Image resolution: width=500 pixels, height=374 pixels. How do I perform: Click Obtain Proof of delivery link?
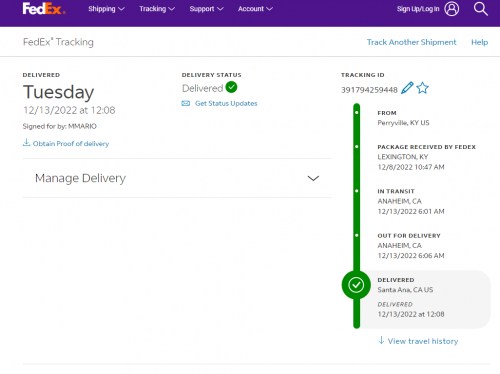click(x=71, y=144)
